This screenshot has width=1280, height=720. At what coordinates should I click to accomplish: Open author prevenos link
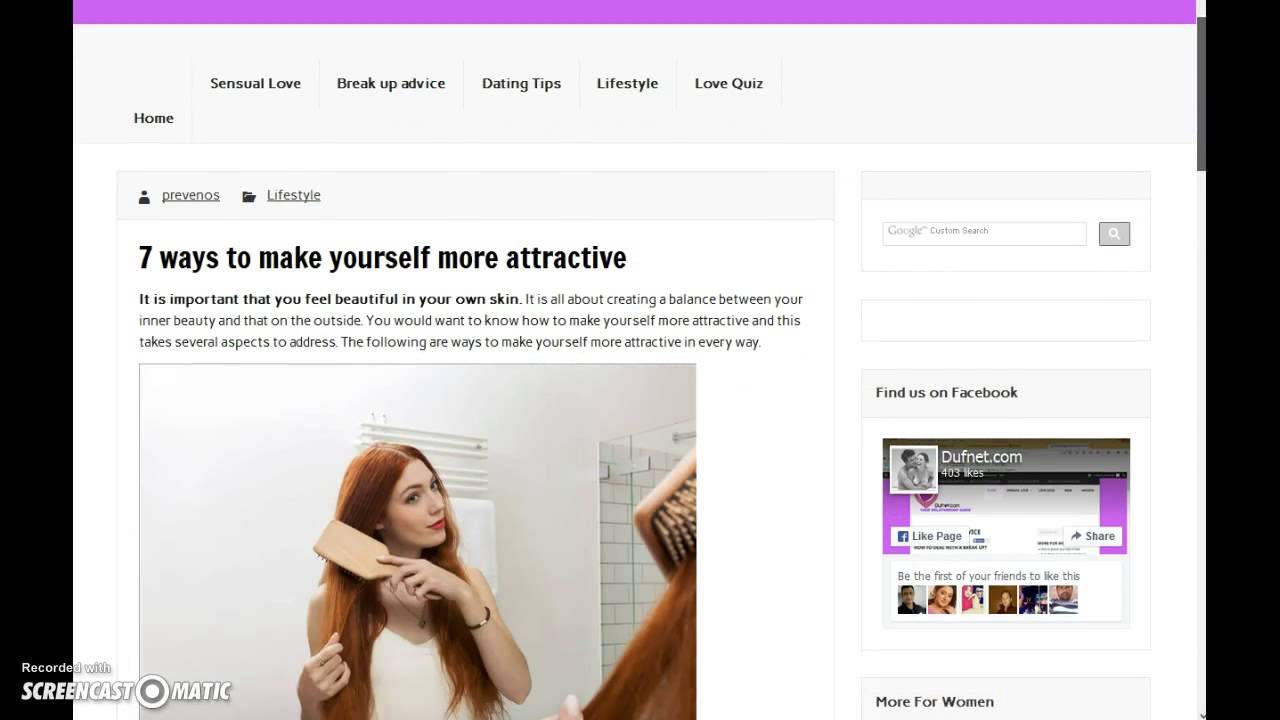tap(191, 195)
